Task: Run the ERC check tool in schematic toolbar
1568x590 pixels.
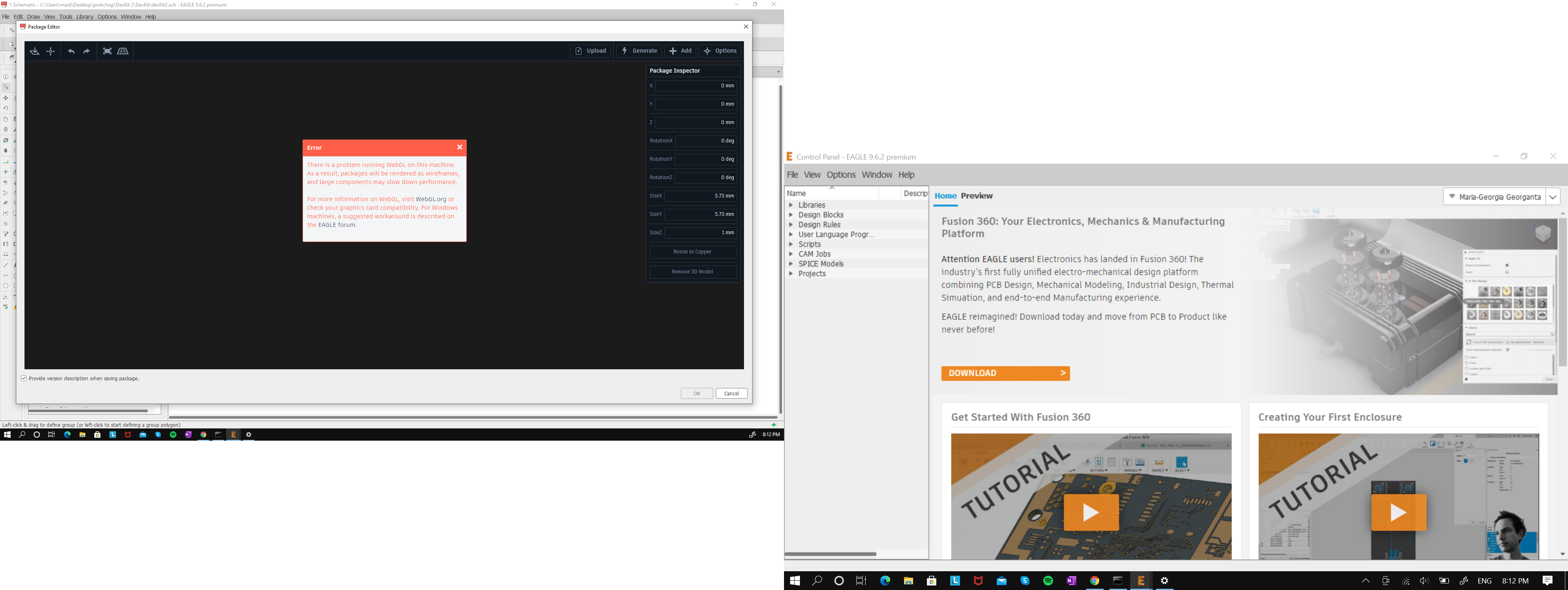Action: pos(5,307)
